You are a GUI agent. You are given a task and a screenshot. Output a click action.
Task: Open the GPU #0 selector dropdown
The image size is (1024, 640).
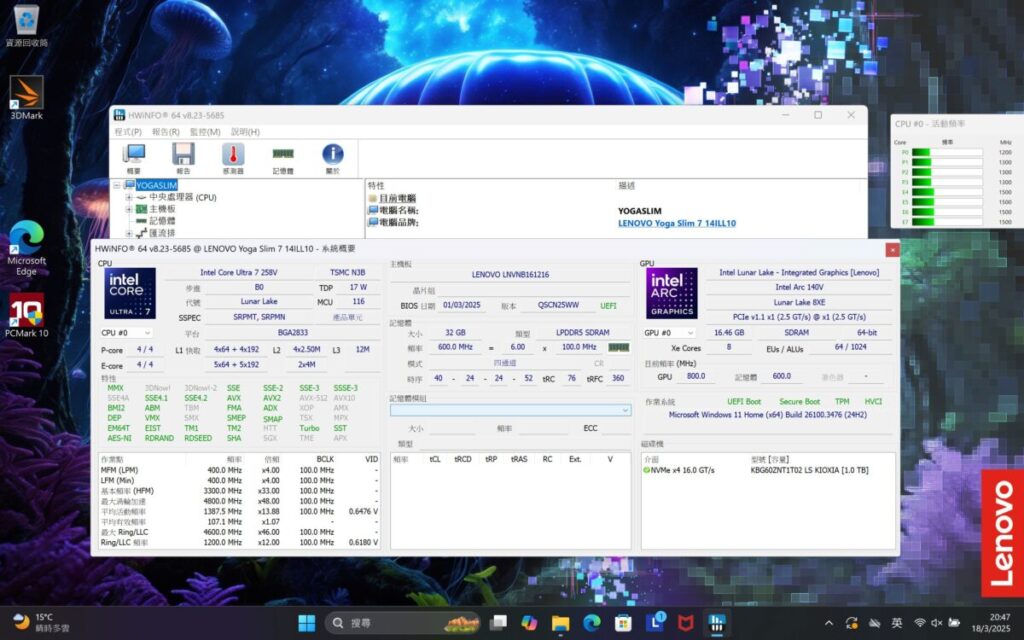click(669, 333)
